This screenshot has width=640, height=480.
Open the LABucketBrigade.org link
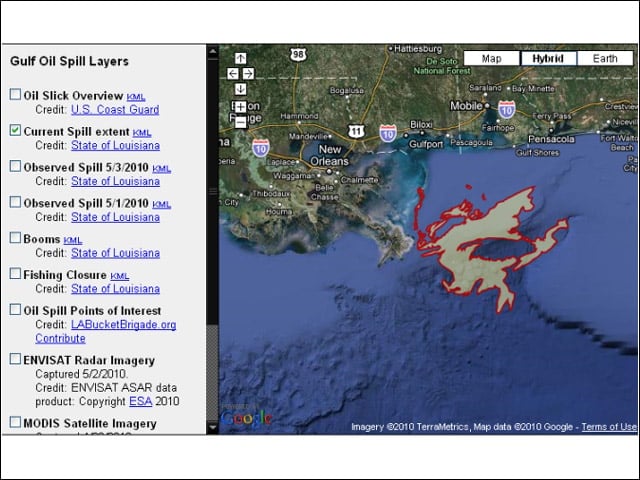[x=124, y=324]
